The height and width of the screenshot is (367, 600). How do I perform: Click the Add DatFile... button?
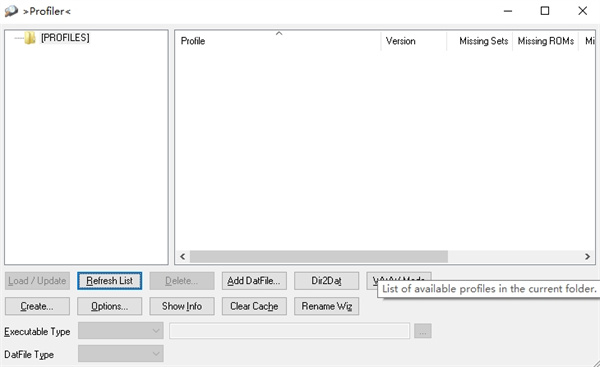click(x=254, y=281)
